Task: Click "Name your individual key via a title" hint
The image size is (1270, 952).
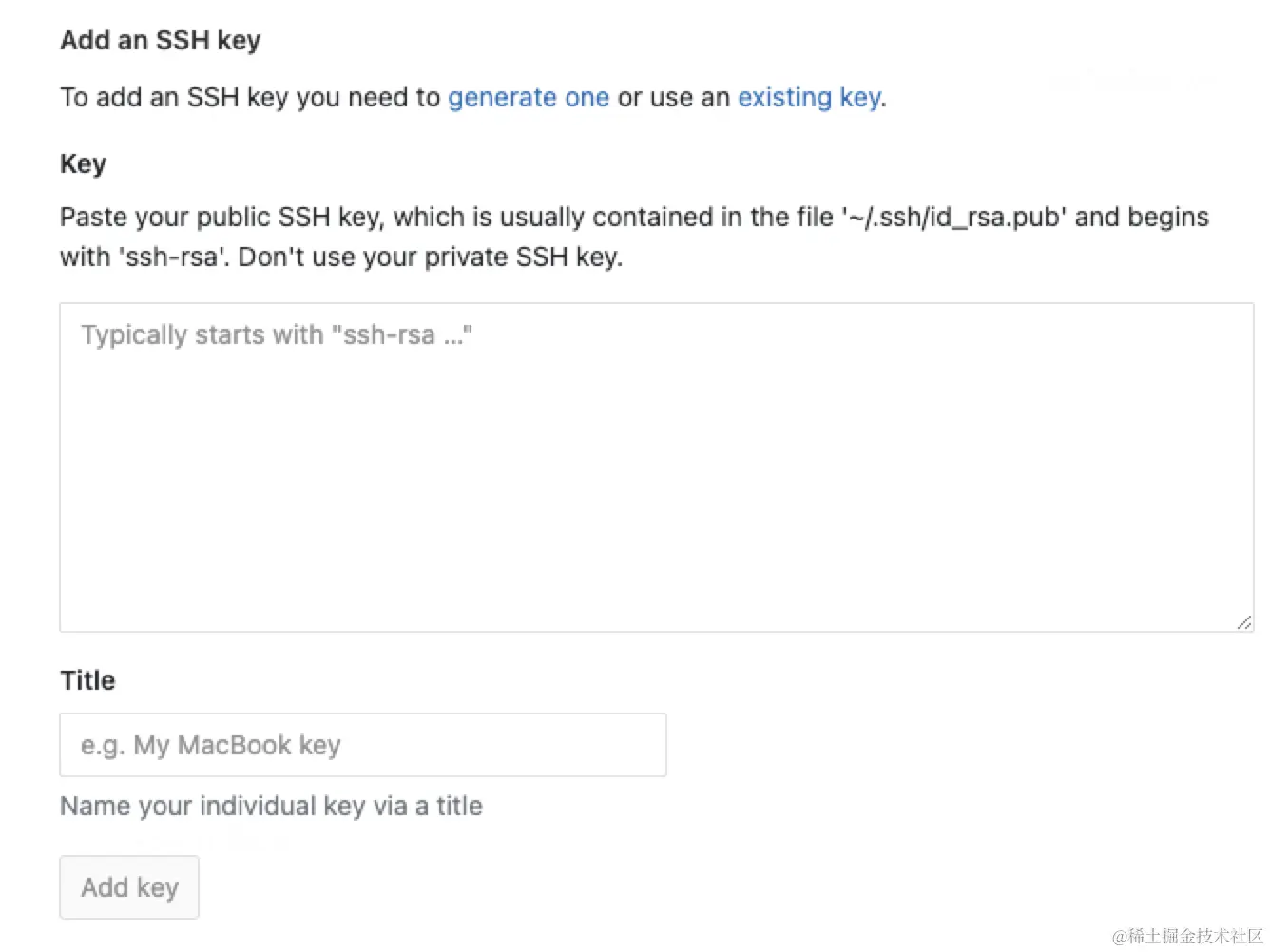Action: click(x=271, y=807)
